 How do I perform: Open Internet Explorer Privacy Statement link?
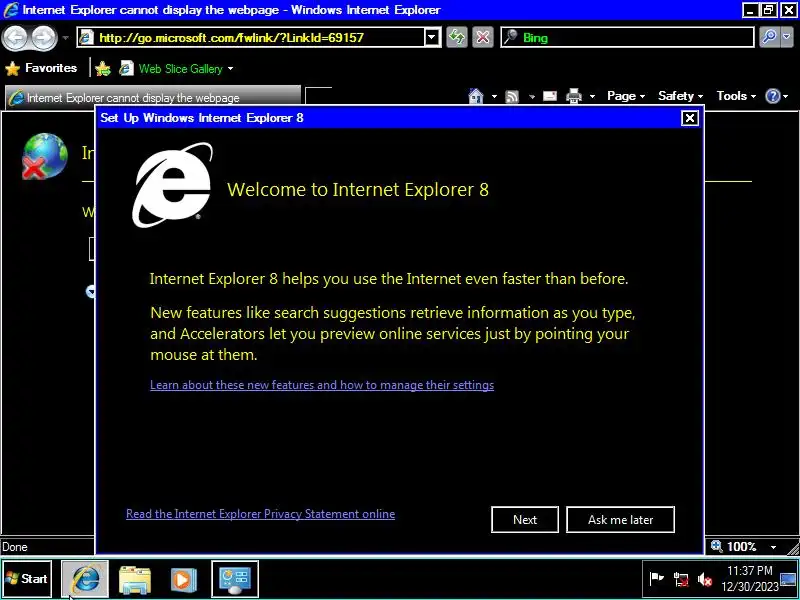click(260, 514)
